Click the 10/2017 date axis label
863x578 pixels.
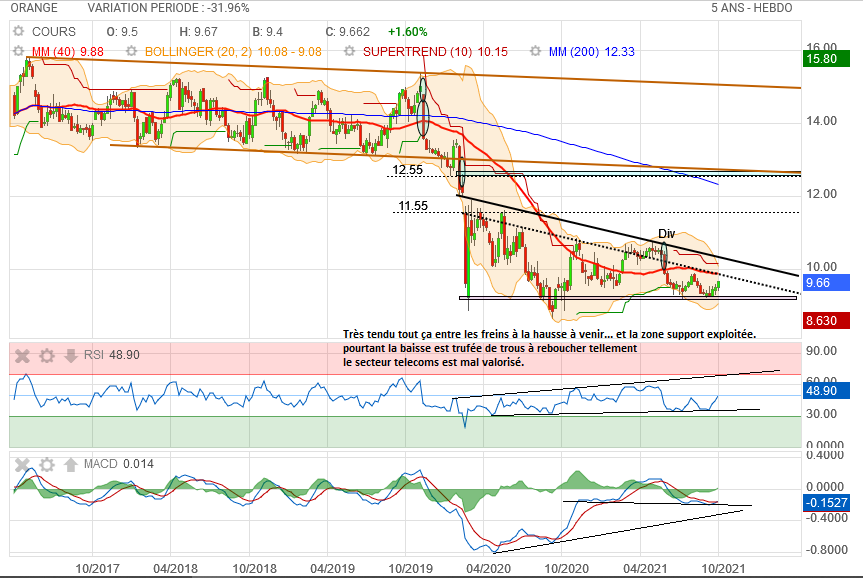pyautogui.click(x=97, y=568)
